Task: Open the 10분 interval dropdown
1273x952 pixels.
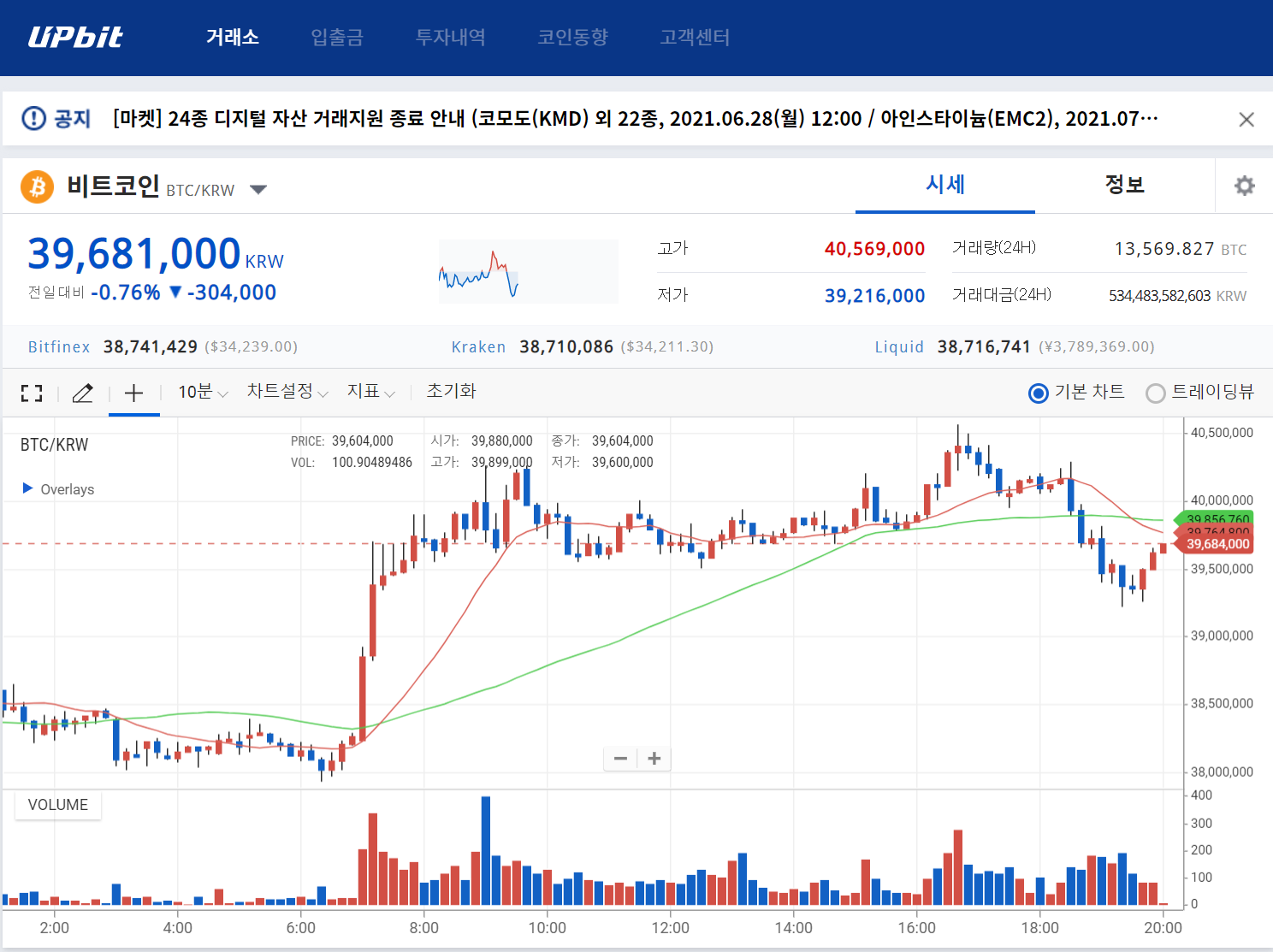Action: [203, 393]
